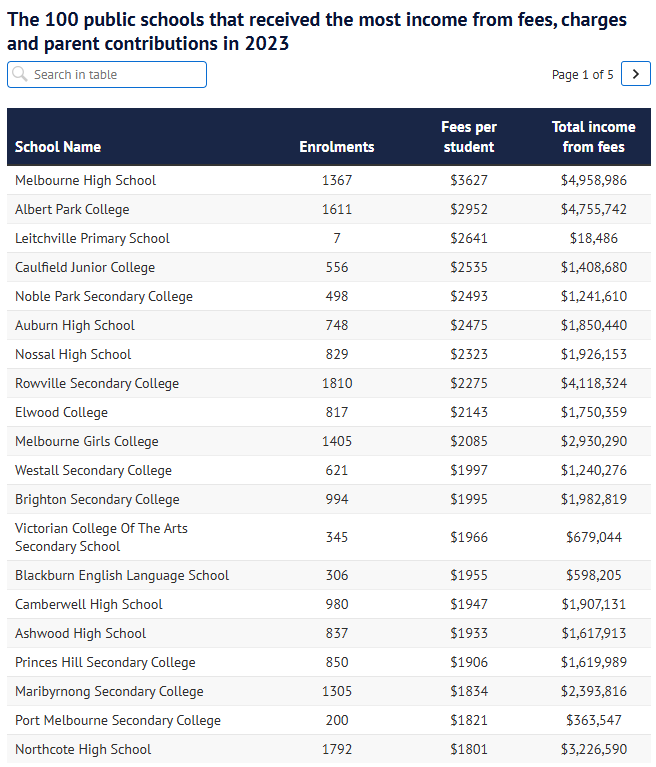Click the table title heading
Viewport: 656px width, 767px height.
317,31
